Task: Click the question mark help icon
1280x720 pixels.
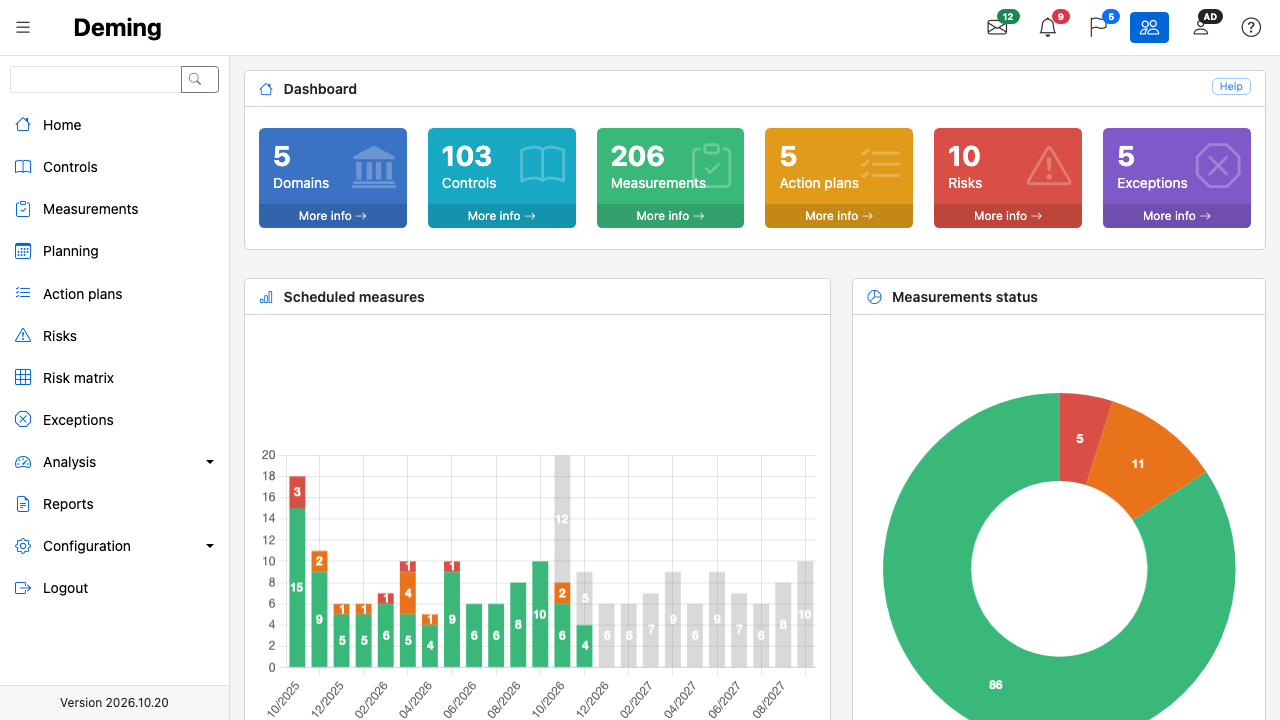Action: 1251,27
